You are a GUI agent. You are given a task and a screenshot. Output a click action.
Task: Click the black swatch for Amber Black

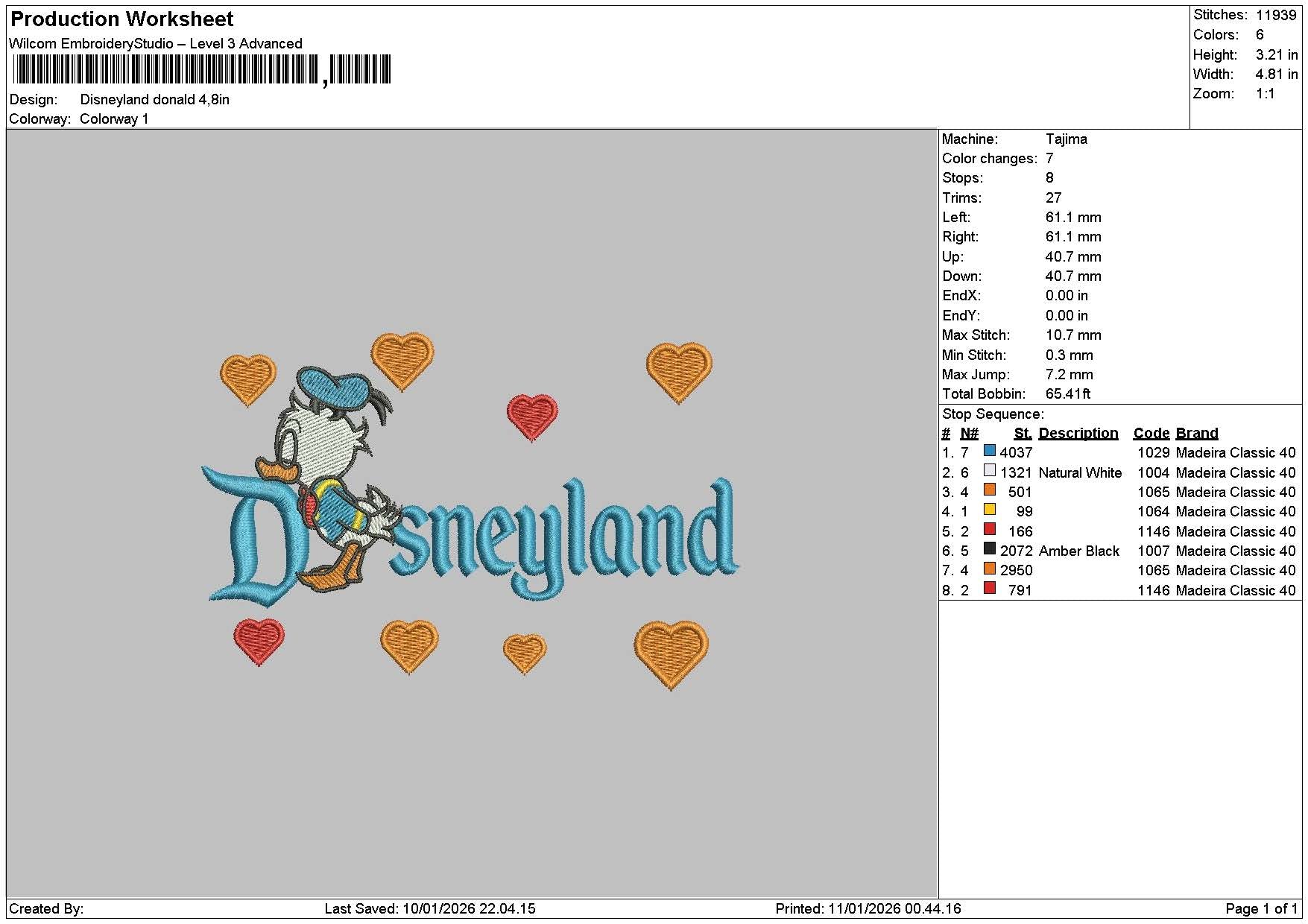click(989, 548)
